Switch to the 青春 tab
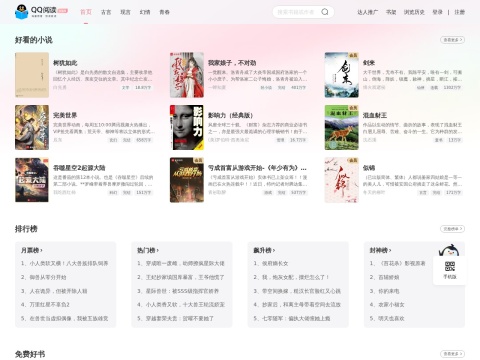This screenshot has height=360, width=480. [x=165, y=12]
